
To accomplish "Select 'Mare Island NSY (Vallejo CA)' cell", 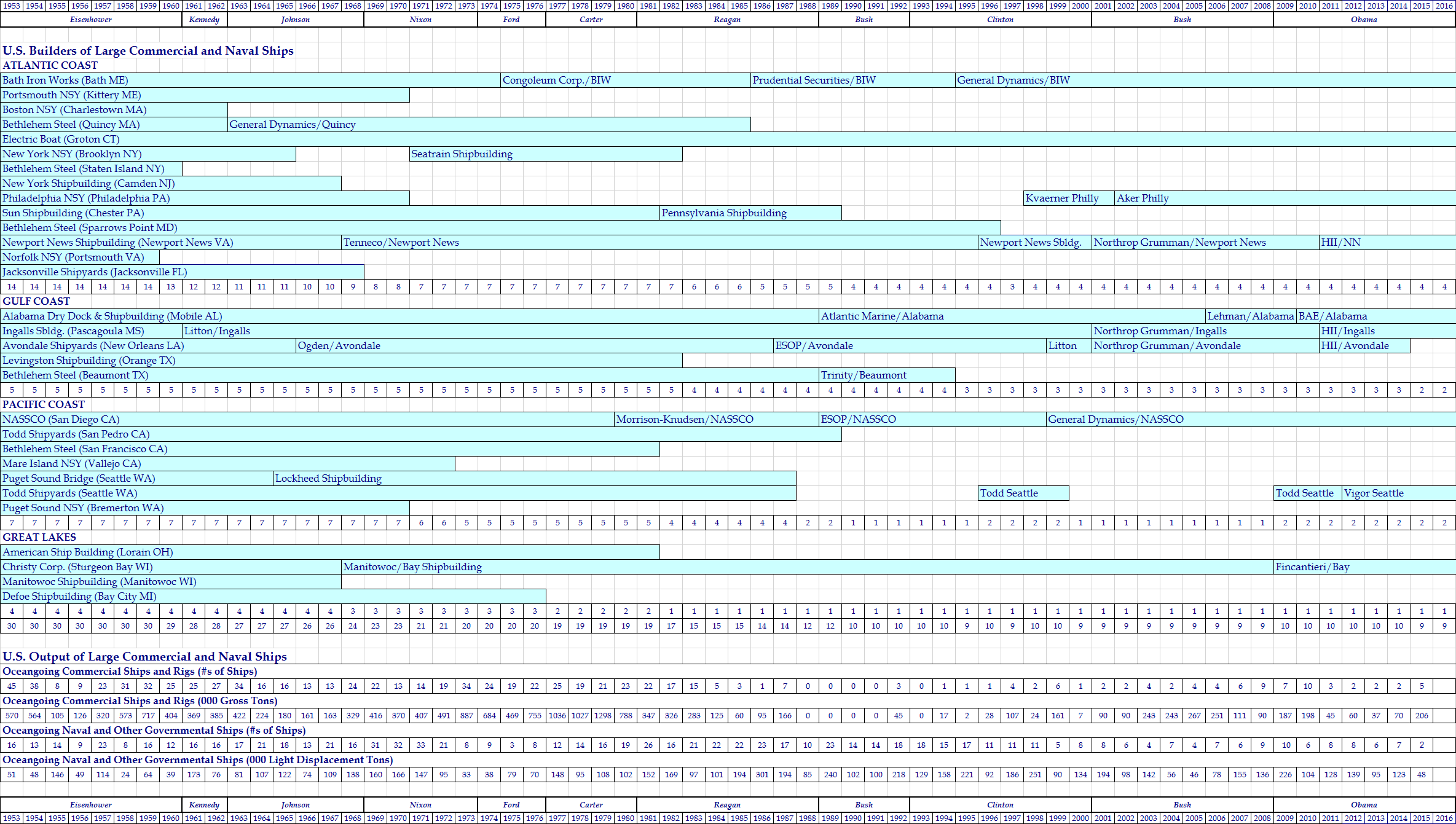I will pos(227,463).
